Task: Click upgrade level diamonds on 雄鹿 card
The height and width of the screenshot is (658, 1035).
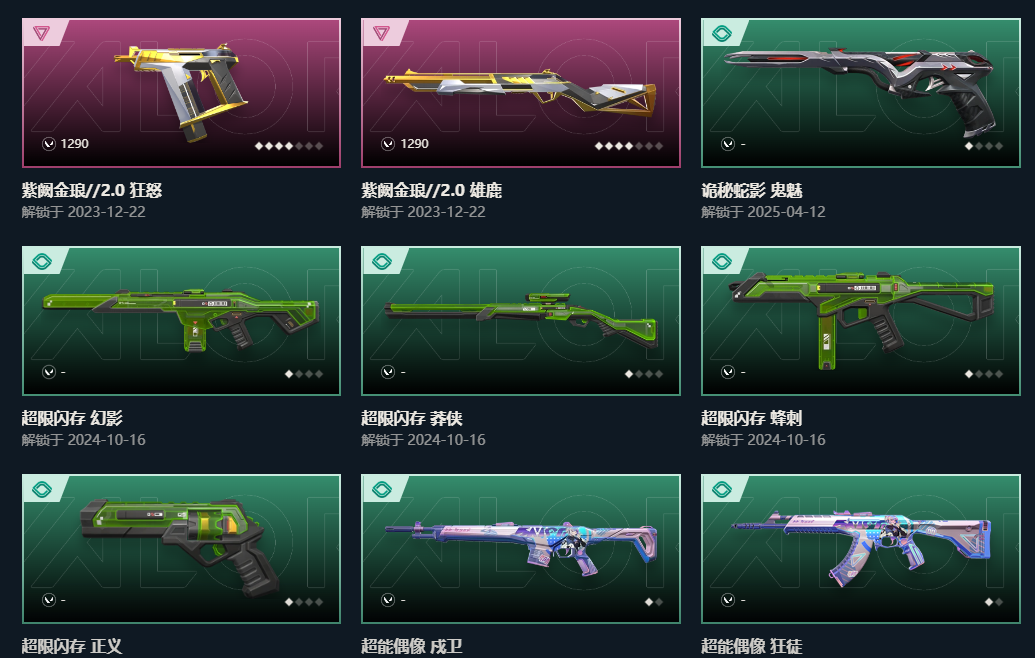Action: point(628,146)
